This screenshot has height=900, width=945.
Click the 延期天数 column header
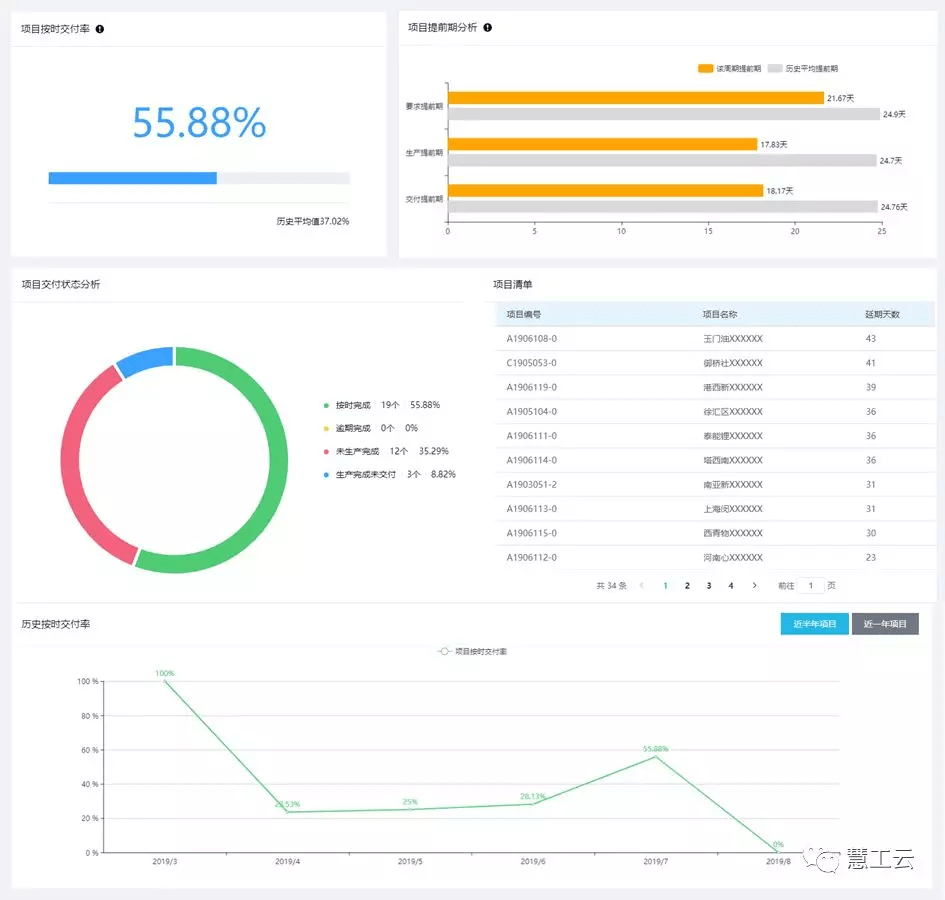tap(882, 314)
